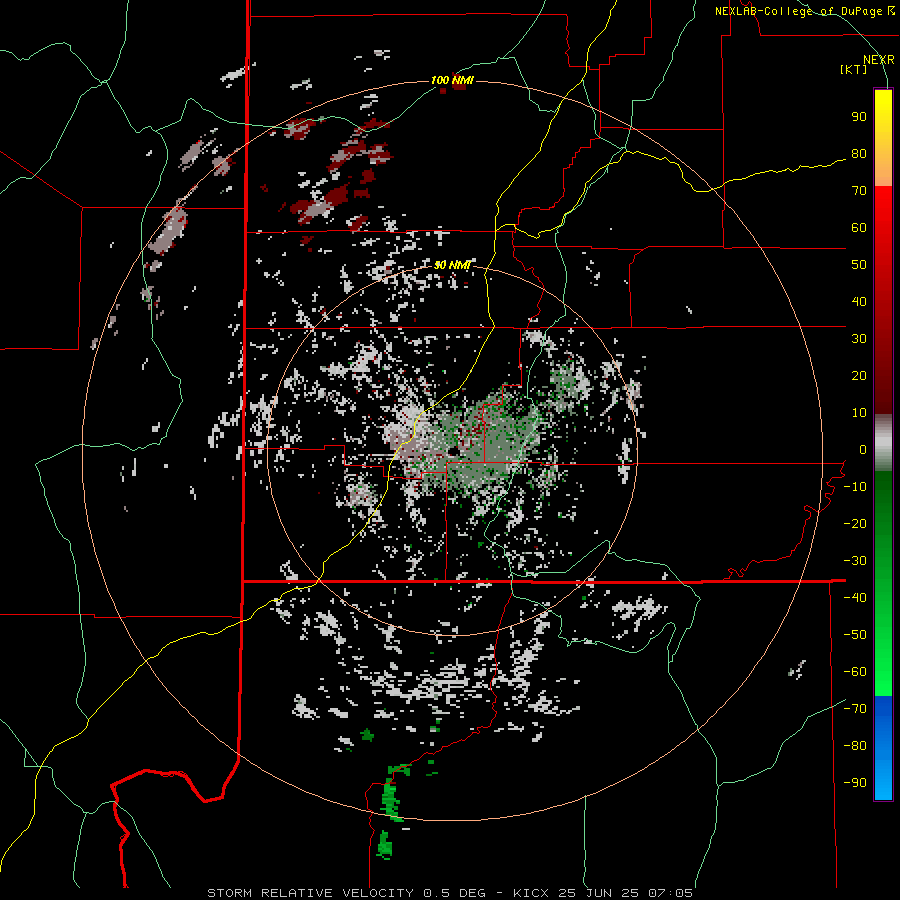Click the -10 value on the velocity scale
Viewport: 900px width, 900px height.
[x=855, y=487]
